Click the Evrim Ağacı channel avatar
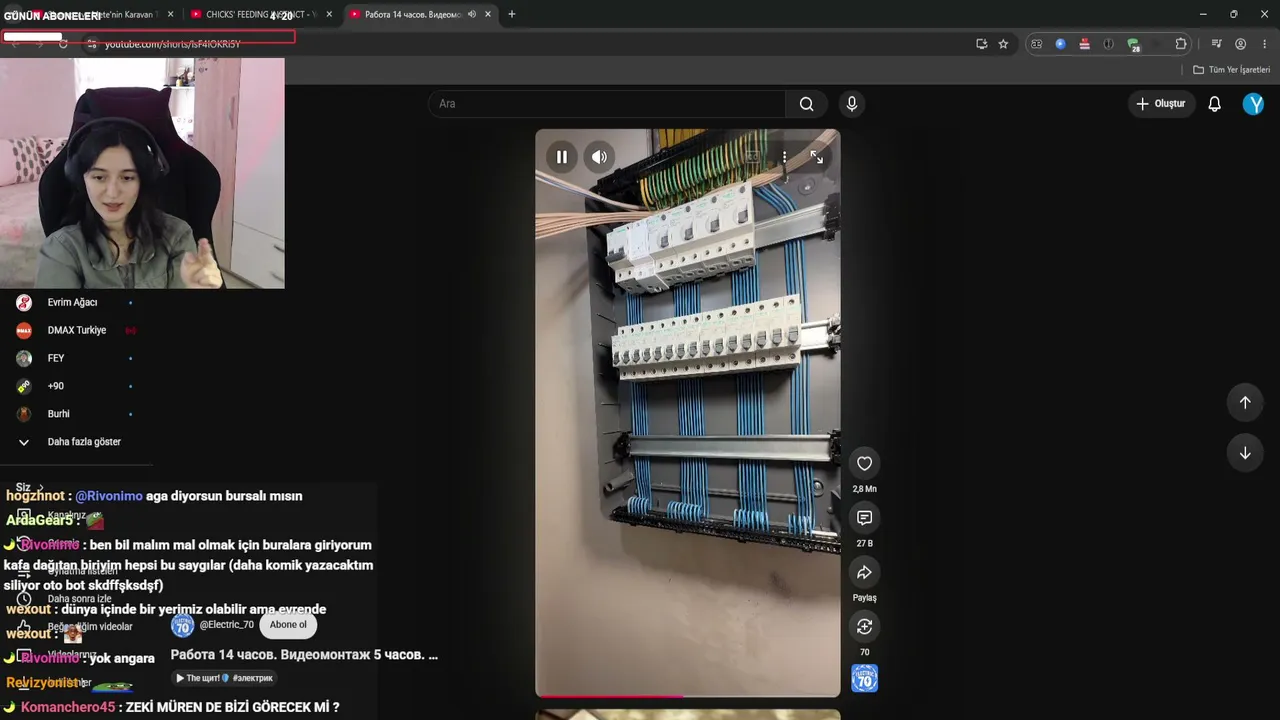The width and height of the screenshot is (1280, 720). click(24, 302)
